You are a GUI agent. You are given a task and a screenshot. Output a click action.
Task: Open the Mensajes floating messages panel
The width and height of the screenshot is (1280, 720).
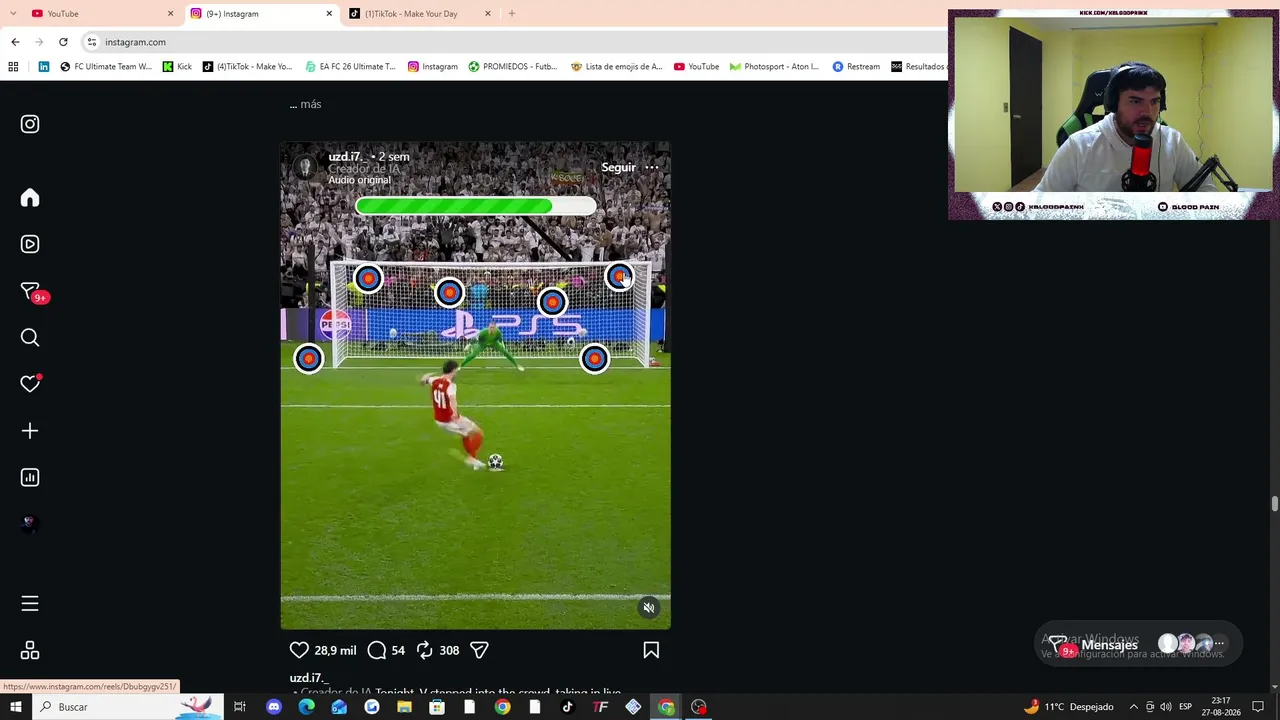pos(1138,645)
